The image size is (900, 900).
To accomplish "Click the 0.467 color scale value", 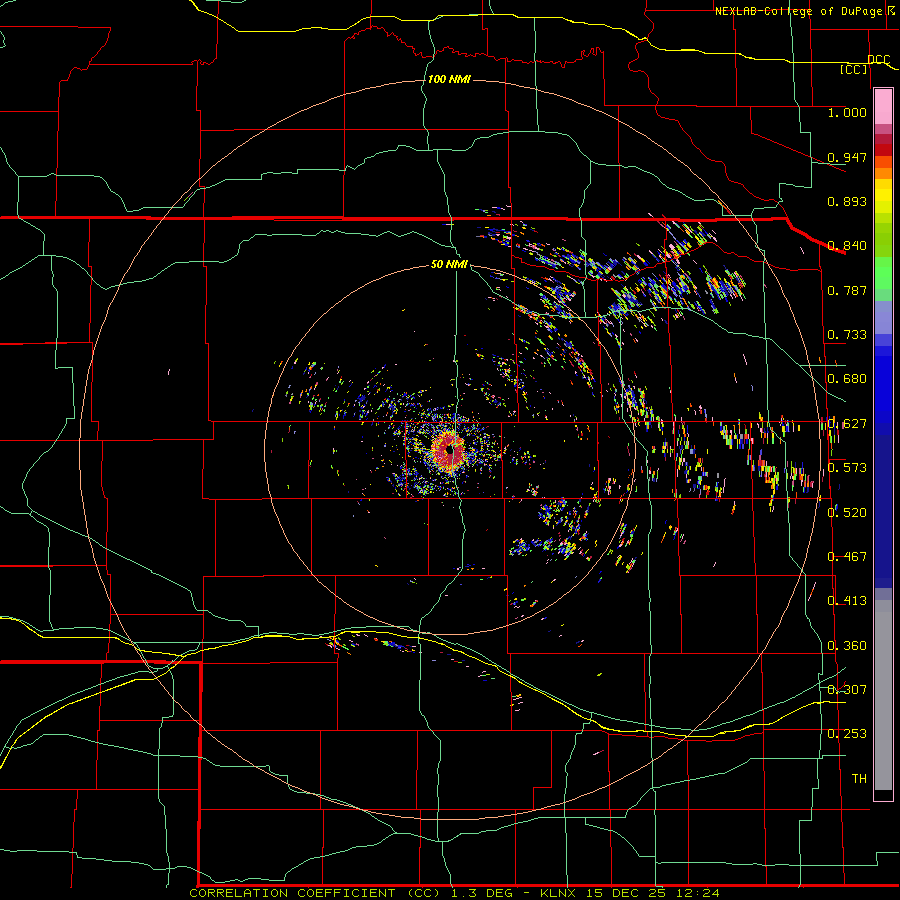I will click(x=847, y=557).
